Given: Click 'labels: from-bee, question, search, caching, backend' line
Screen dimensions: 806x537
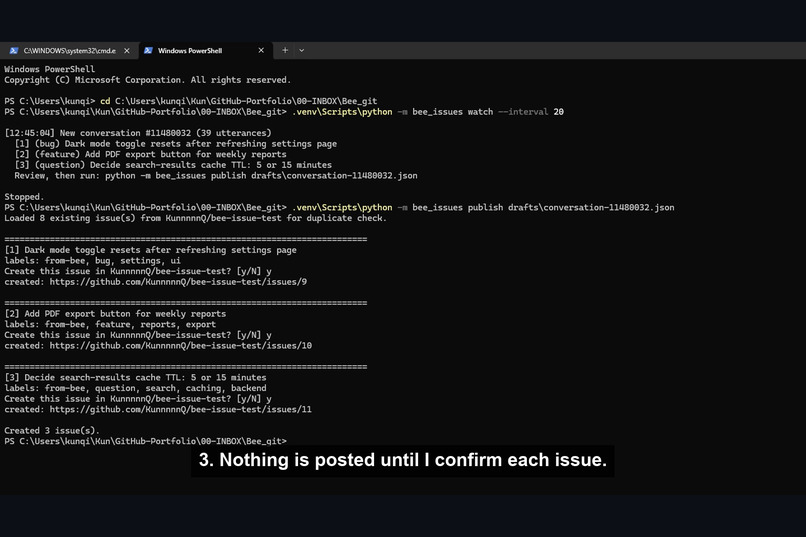Looking at the screenshot, I should point(135,388).
